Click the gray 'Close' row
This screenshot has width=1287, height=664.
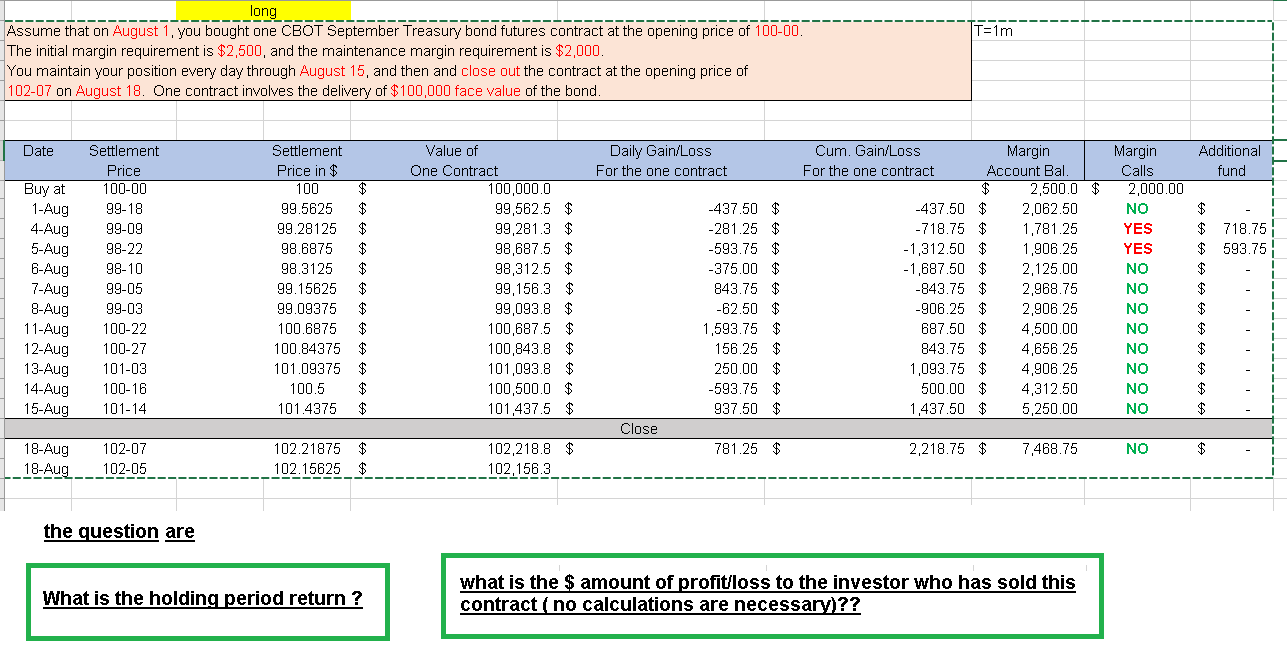click(x=638, y=429)
